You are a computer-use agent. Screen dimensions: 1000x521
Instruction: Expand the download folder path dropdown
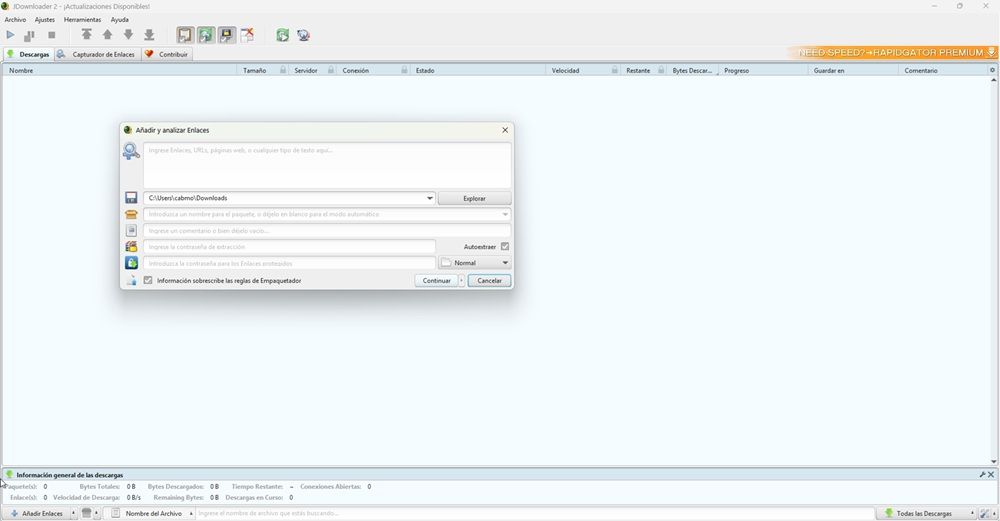429,198
